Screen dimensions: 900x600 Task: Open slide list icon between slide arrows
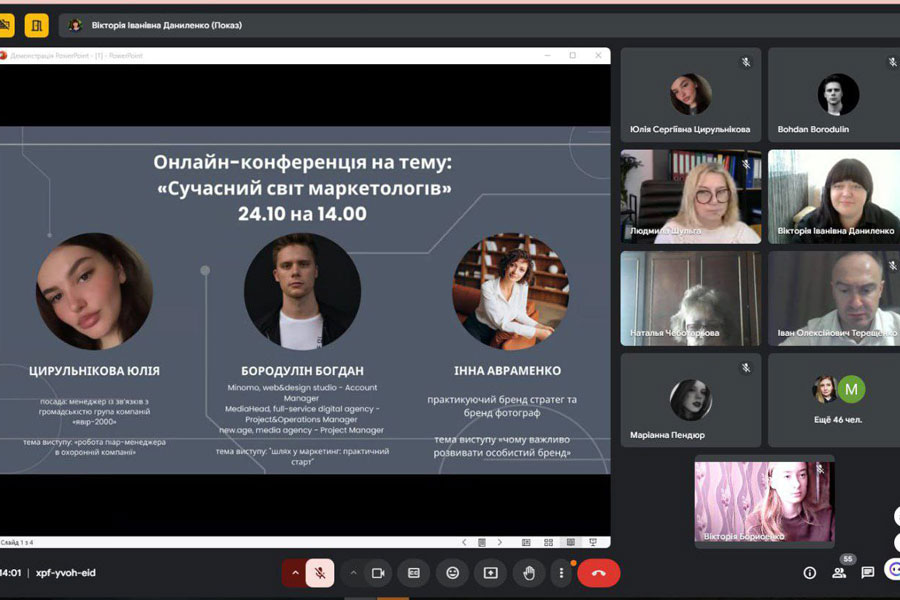pyautogui.click(x=482, y=542)
